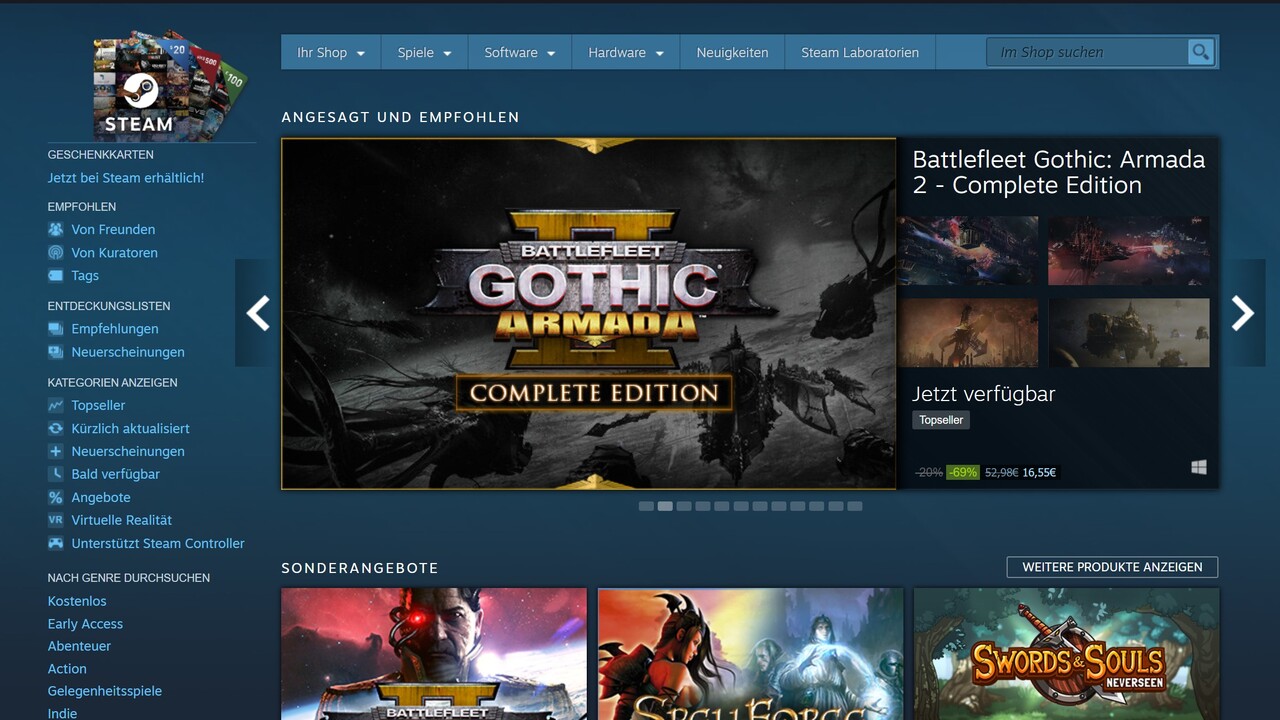The image size is (1280, 720).
Task: Click the Von Kuratoren icon
Action: click(56, 252)
